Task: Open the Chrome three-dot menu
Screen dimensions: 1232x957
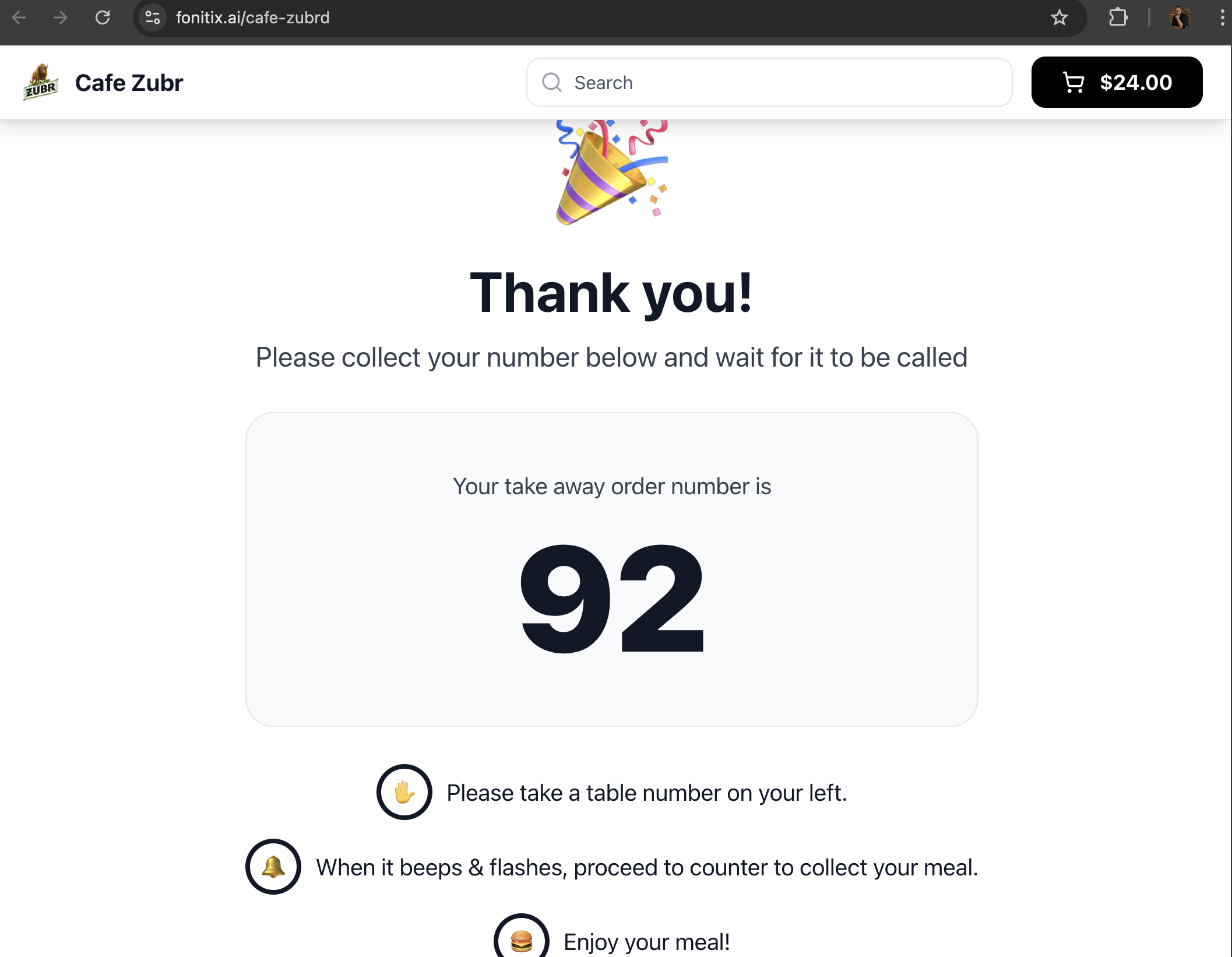Action: (x=1222, y=17)
